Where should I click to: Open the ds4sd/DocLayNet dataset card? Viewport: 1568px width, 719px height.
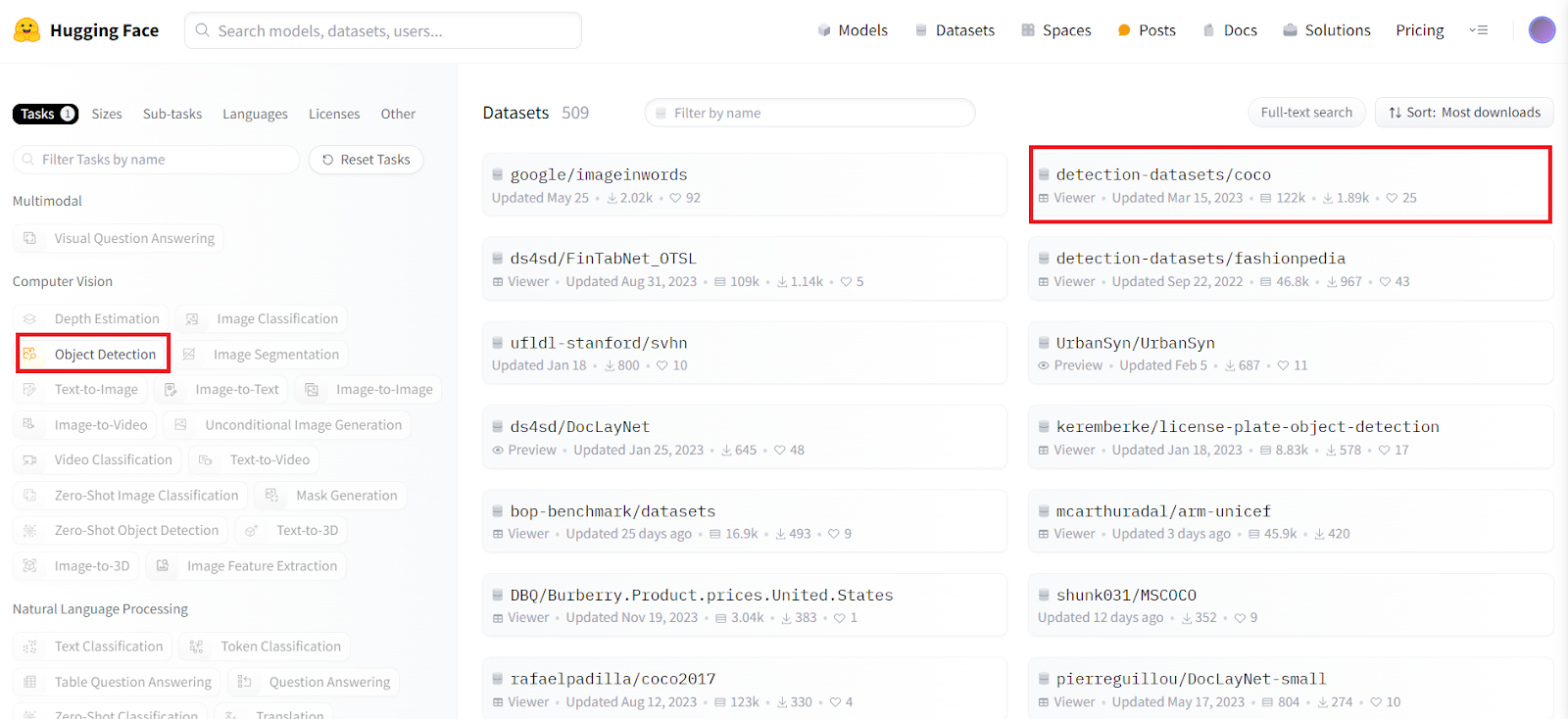coord(745,437)
